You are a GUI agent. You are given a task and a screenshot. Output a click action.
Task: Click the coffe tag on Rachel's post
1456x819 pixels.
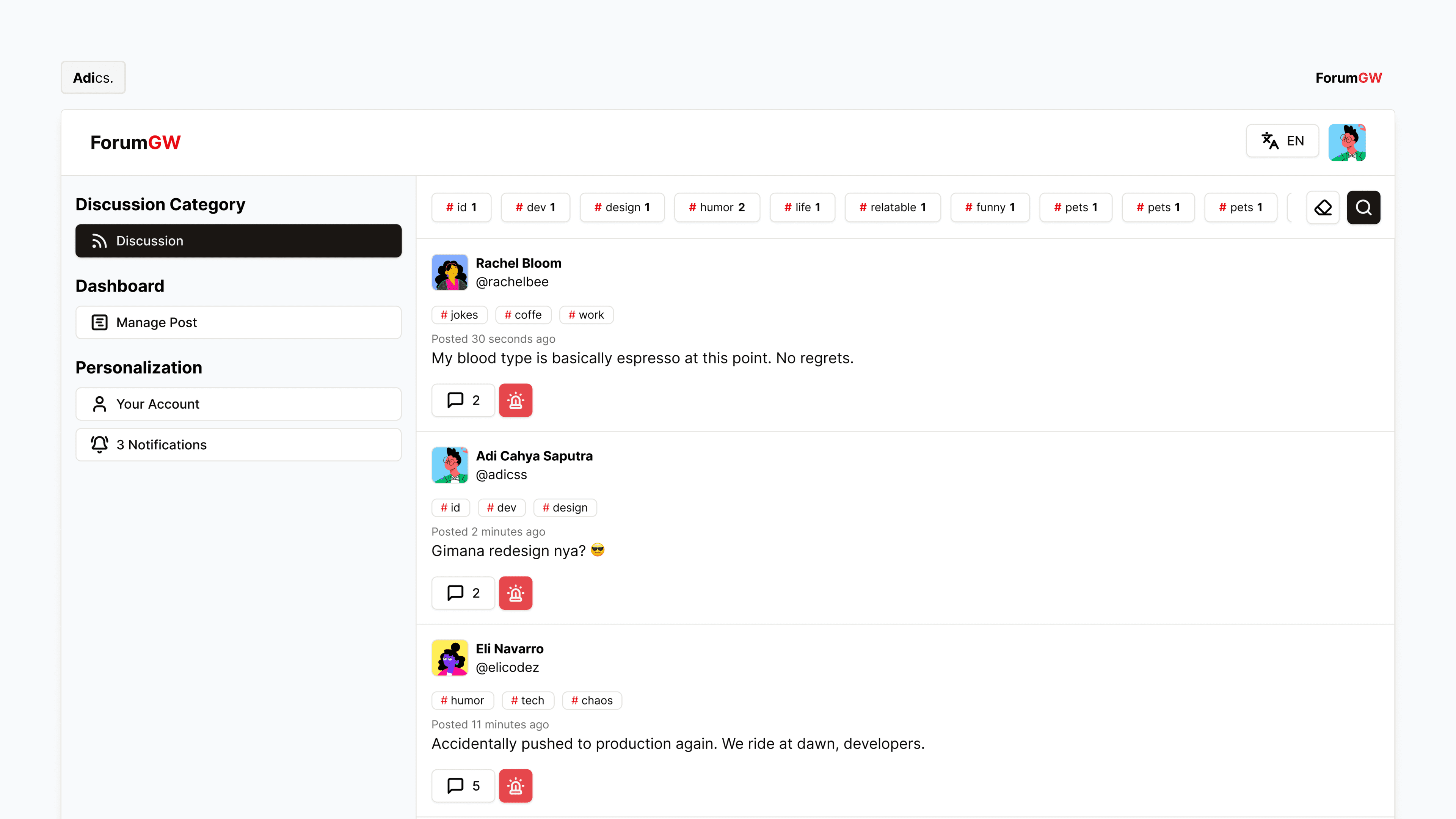(x=523, y=315)
